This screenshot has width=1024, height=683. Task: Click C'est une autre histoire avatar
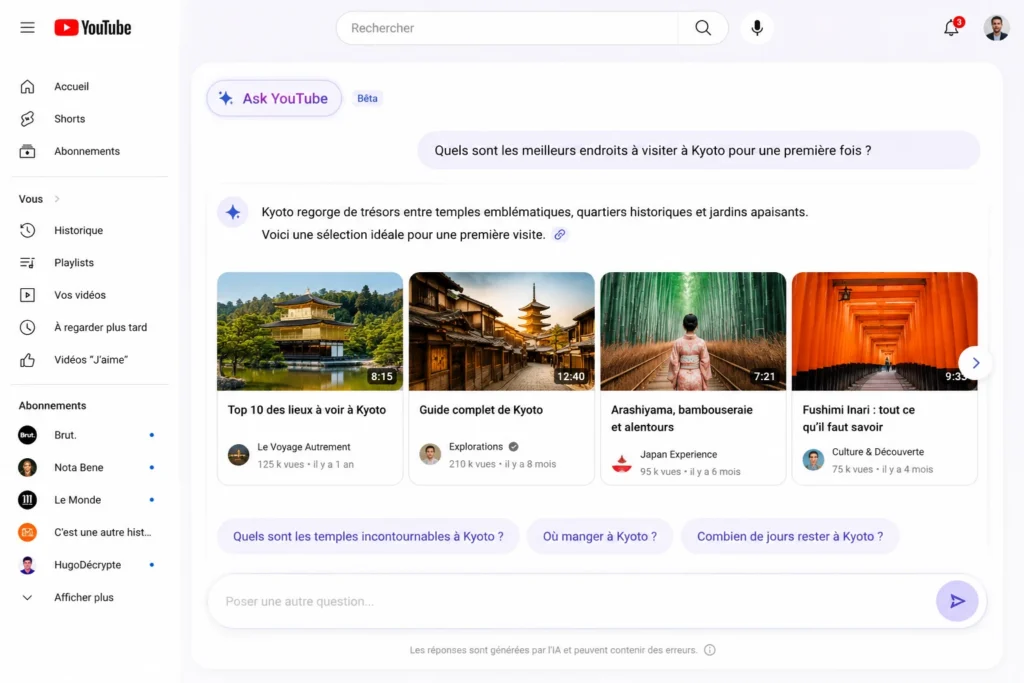[27, 532]
